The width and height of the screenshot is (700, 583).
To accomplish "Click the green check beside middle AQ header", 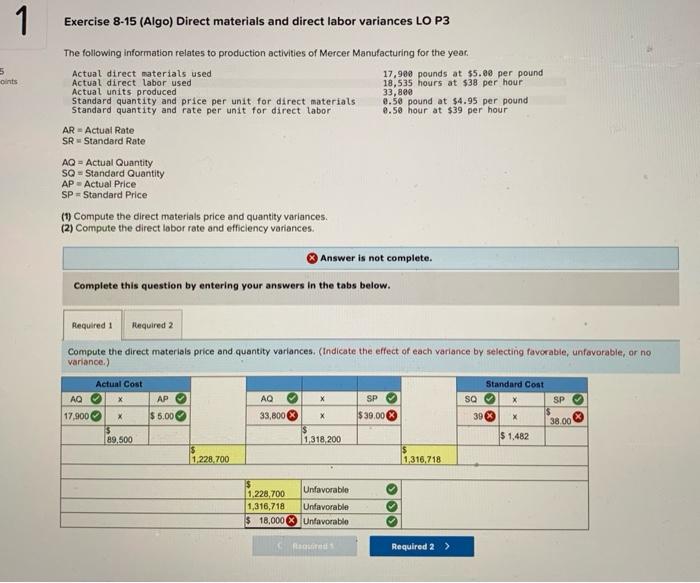I will coord(292,398).
